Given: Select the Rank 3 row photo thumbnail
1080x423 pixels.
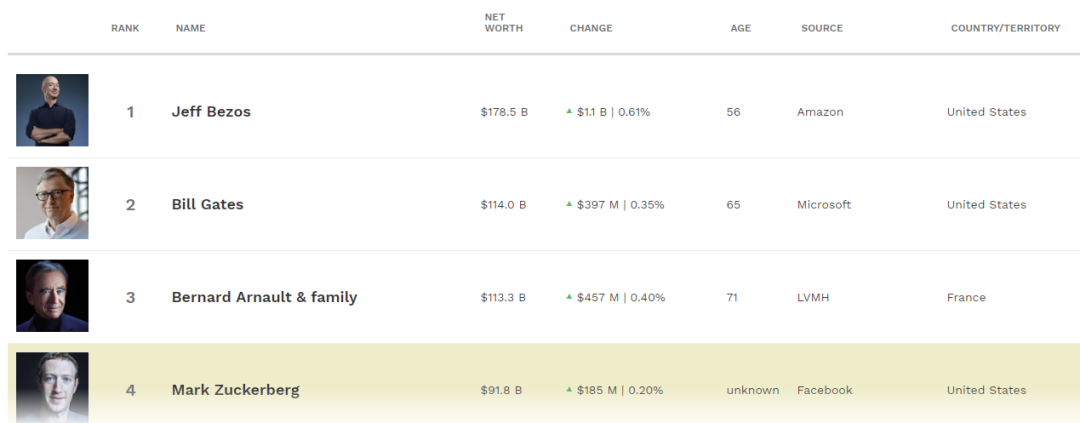Looking at the screenshot, I should tap(52, 296).
